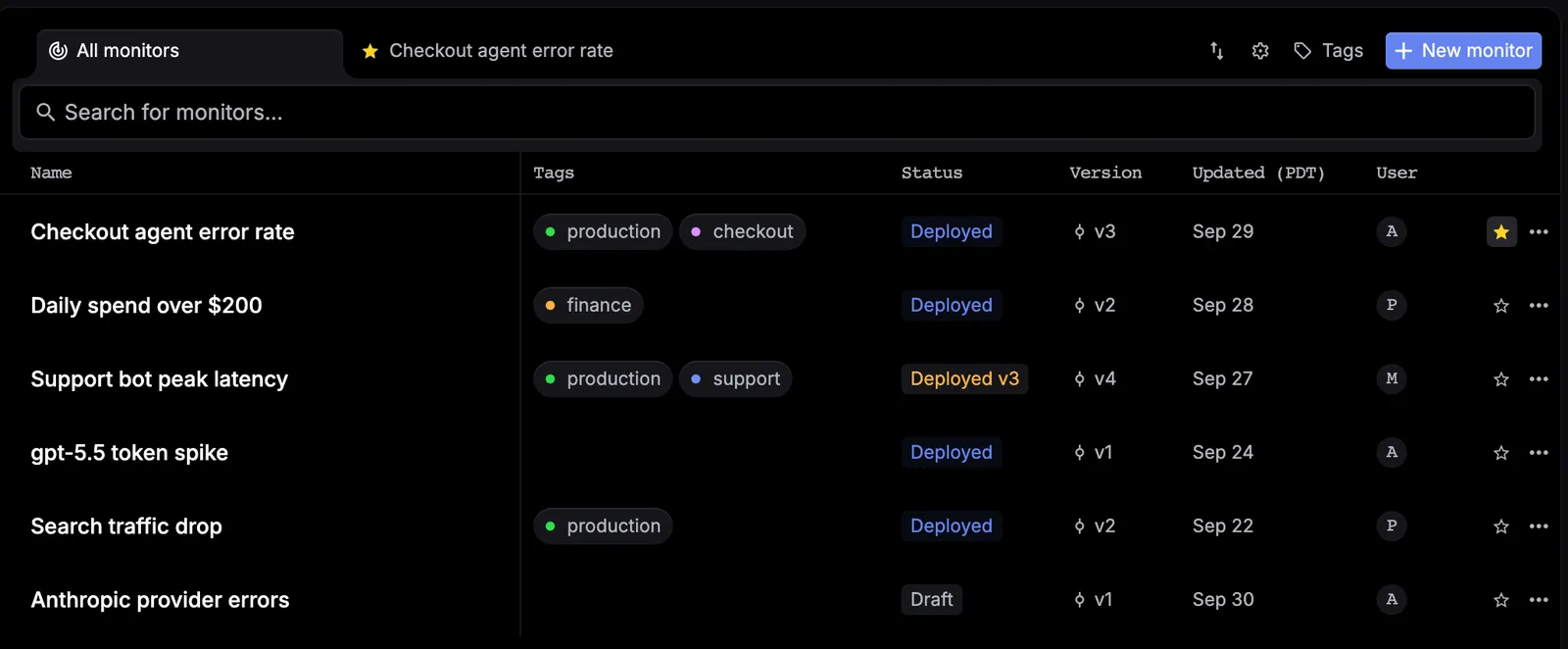Image resolution: width=1568 pixels, height=649 pixels.
Task: Star the Search traffic drop monitor
Action: 1501,526
